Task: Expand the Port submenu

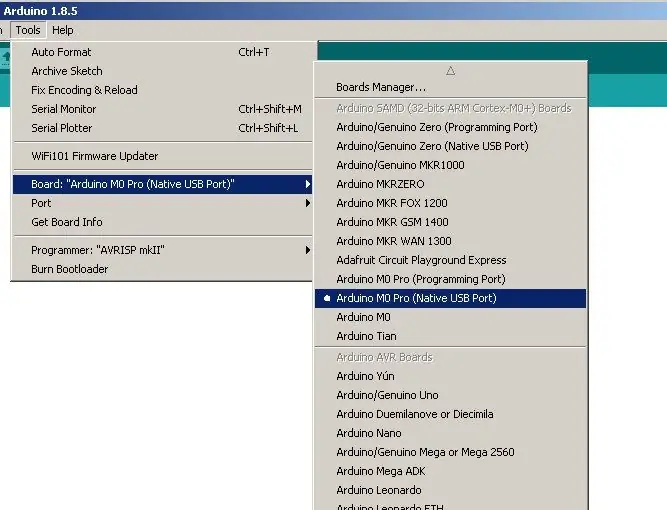Action: (162, 203)
